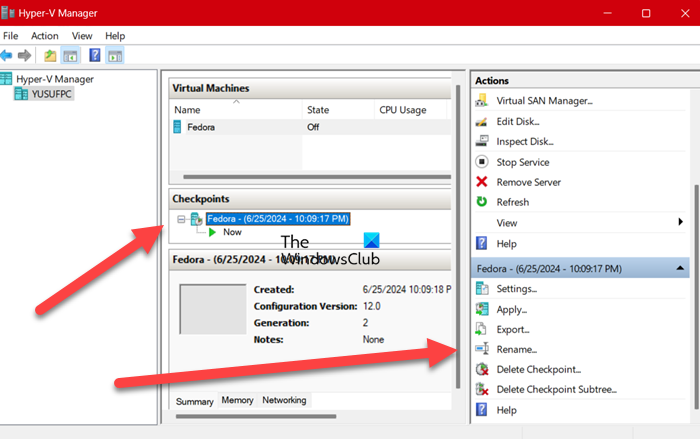The image size is (700, 439).
Task: Click the Help icon below Delete Checkpoint Subtree
Action: 481,410
